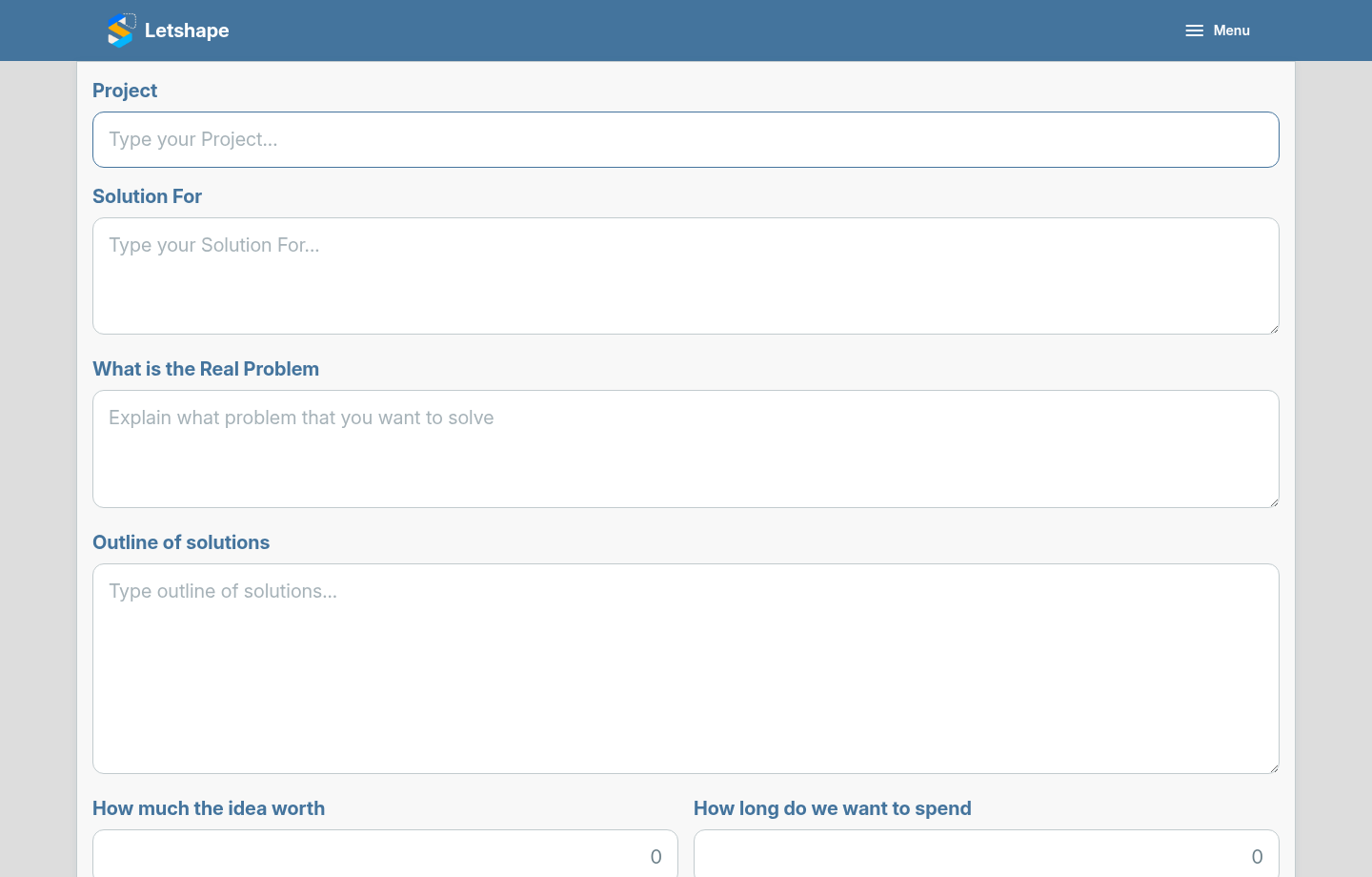Select the Outline of solutions textarea
The image size is (1372, 877).
pyautogui.click(x=686, y=669)
